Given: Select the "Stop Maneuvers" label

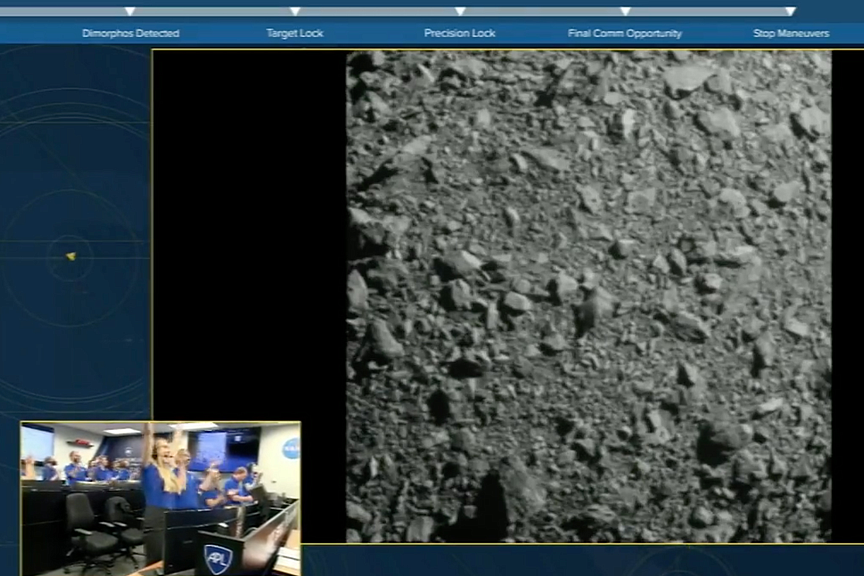Looking at the screenshot, I should tap(791, 33).
